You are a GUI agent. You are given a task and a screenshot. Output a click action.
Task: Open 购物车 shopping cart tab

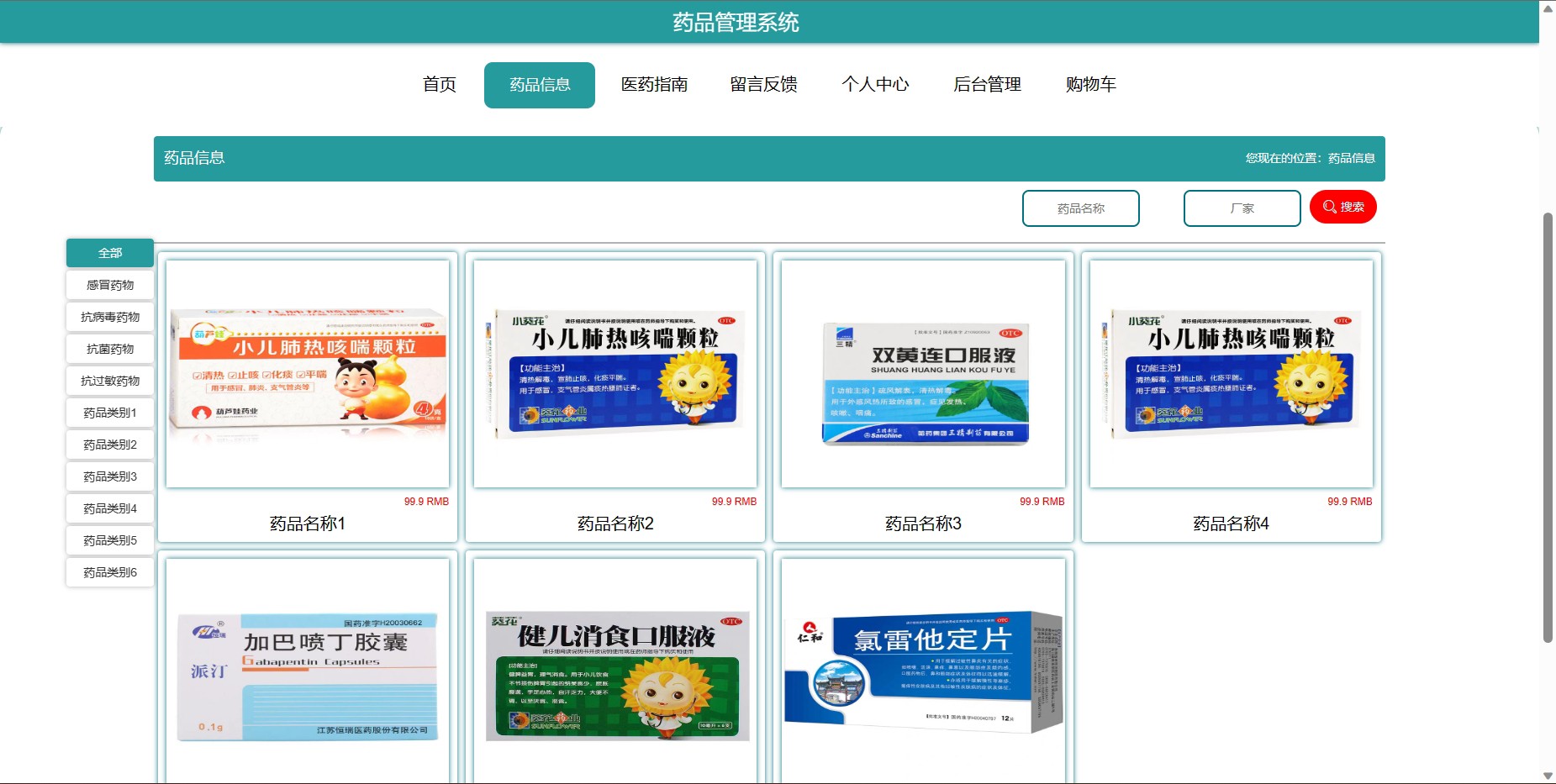pos(1091,85)
